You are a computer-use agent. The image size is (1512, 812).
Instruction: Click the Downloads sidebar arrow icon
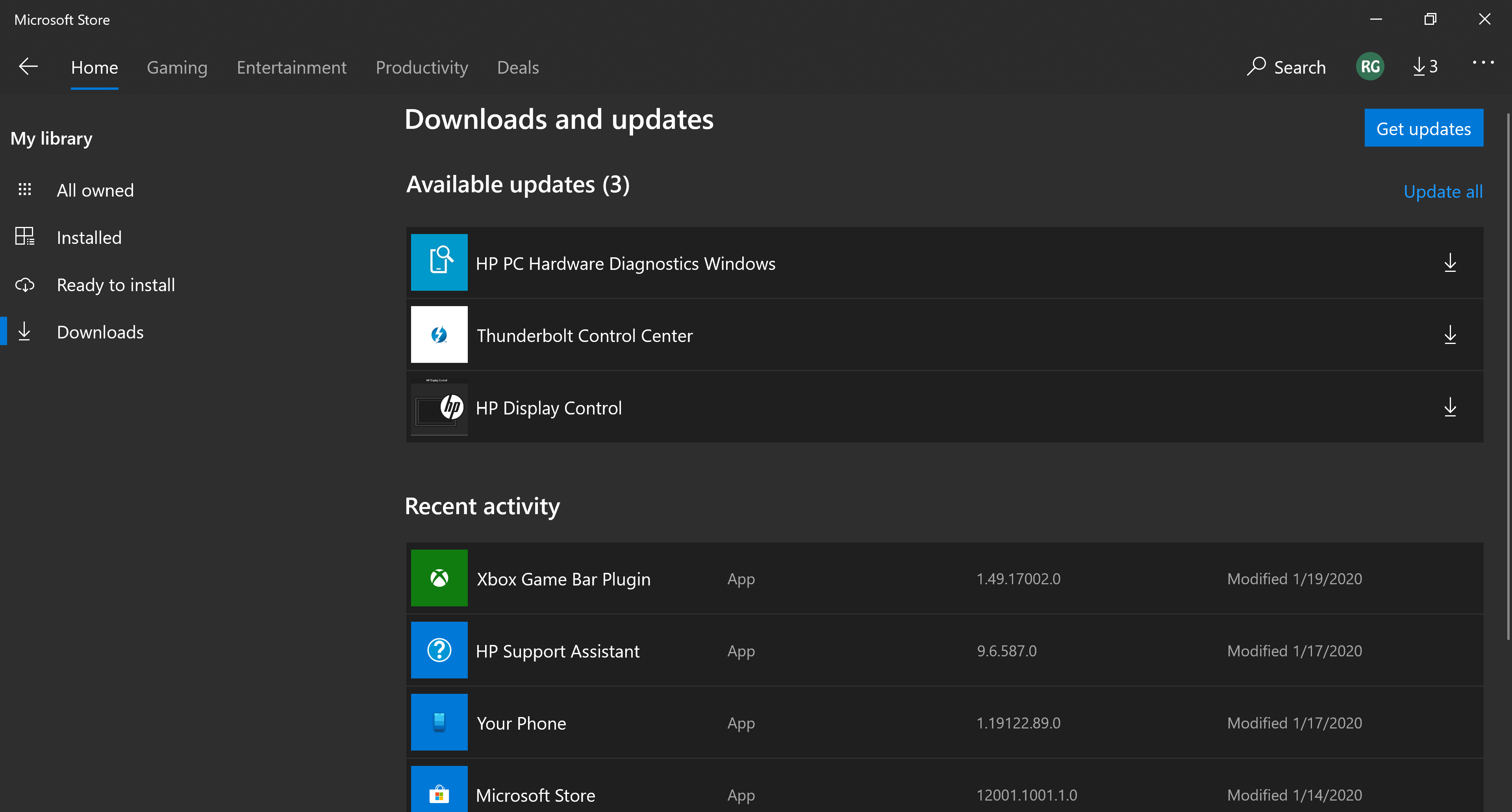point(24,332)
